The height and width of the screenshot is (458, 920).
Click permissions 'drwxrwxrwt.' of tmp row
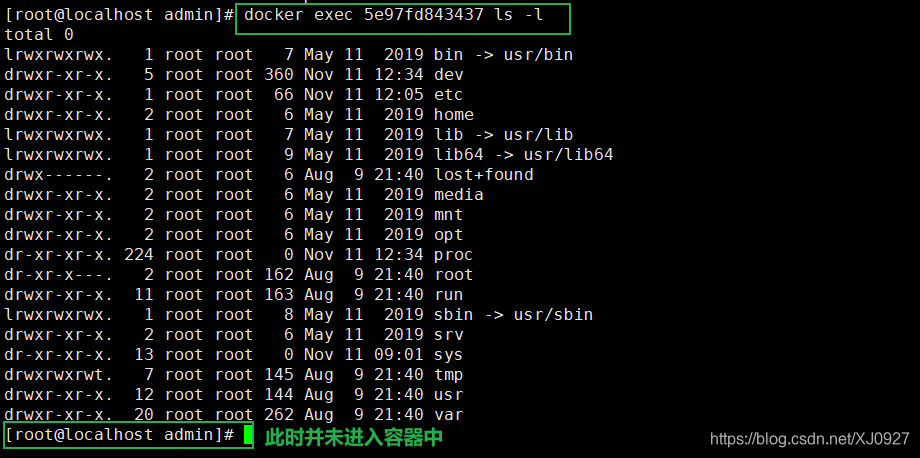(58, 375)
